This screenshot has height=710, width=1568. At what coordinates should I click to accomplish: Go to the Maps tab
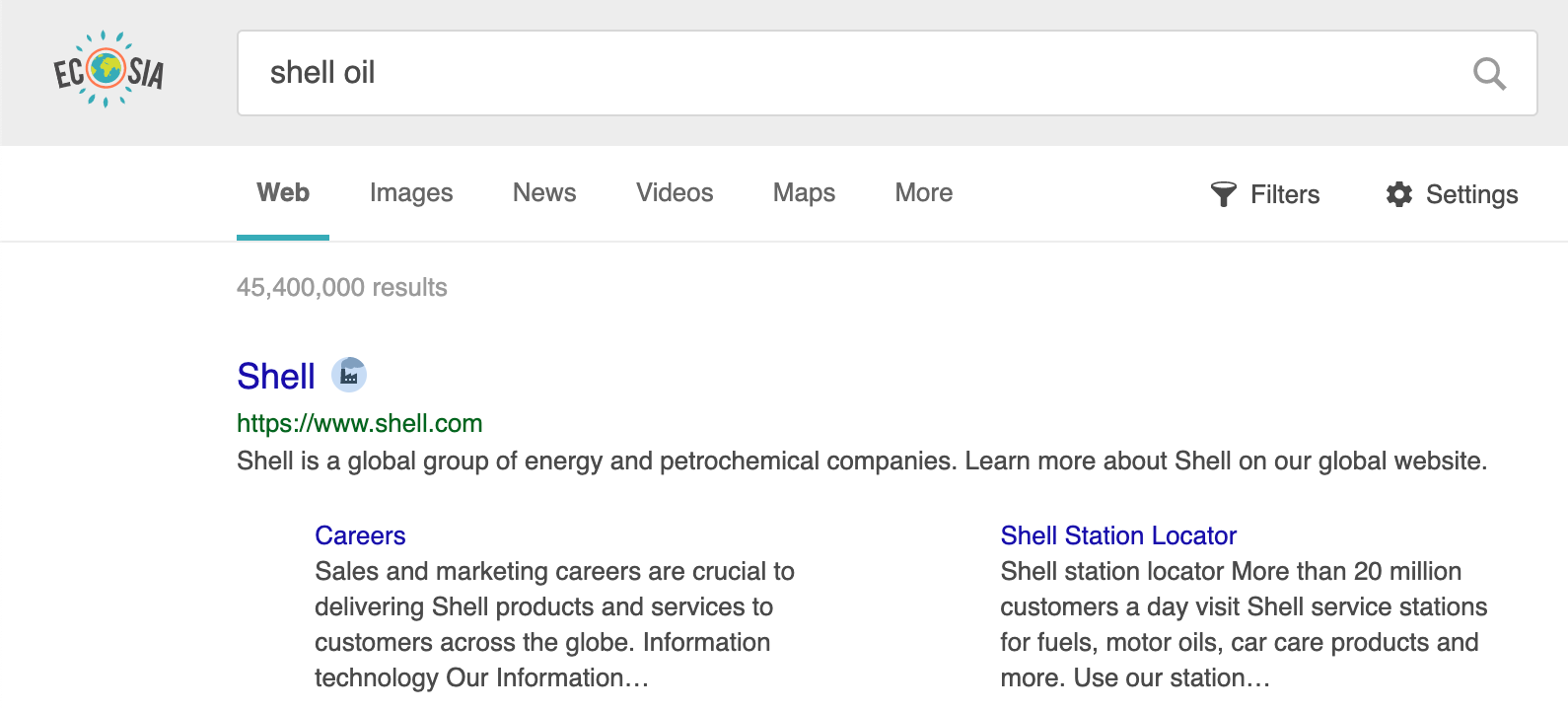point(804,193)
